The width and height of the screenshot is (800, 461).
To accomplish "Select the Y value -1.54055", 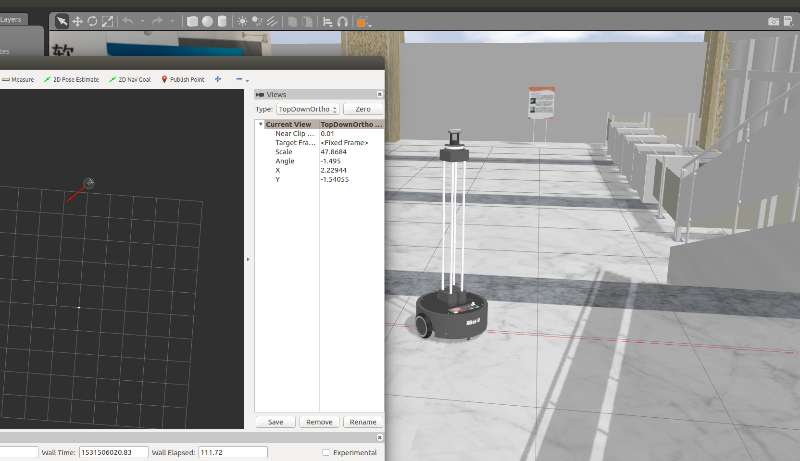I will pos(335,180).
